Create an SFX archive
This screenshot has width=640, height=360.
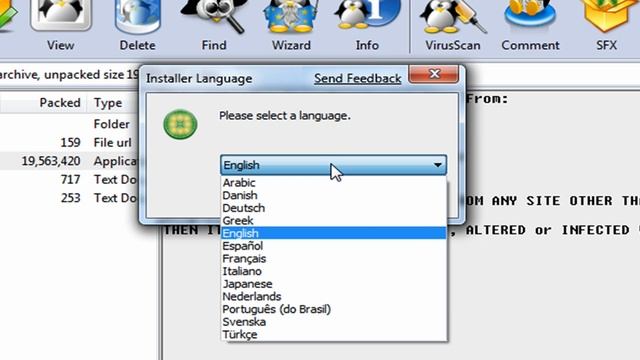(x=606, y=24)
